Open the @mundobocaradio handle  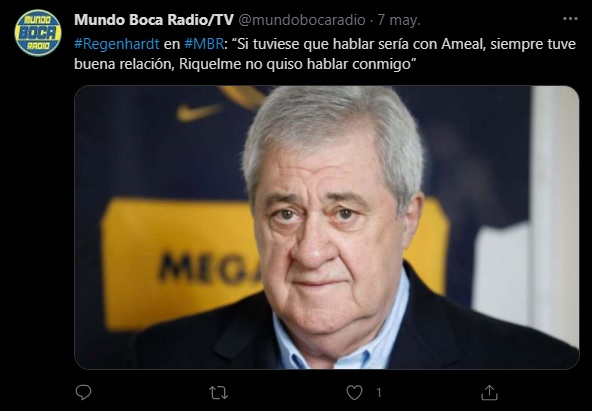[302, 20]
